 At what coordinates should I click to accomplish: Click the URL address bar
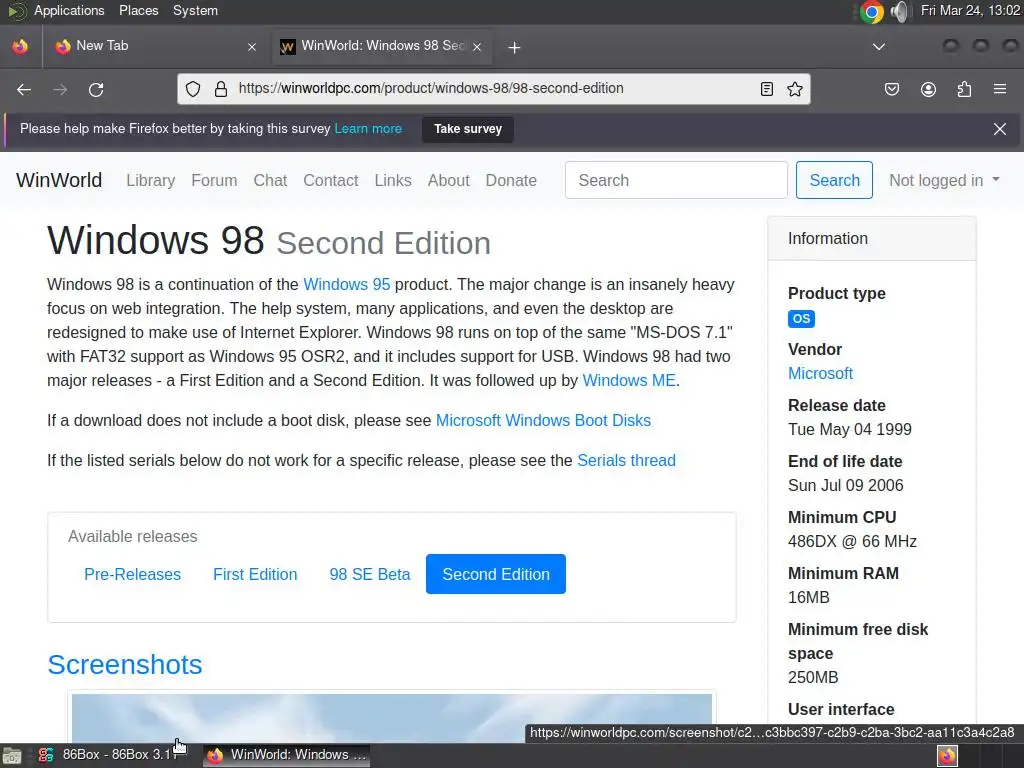[x=494, y=89]
